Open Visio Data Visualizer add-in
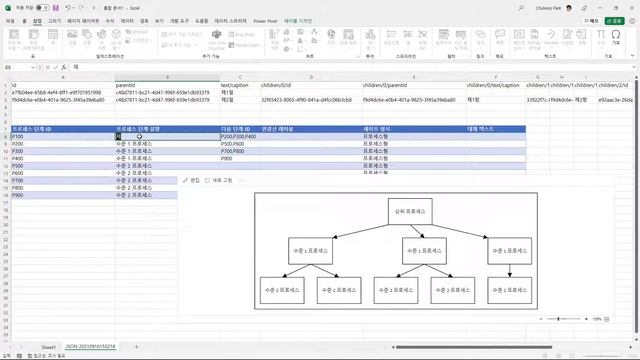 coord(216,40)
